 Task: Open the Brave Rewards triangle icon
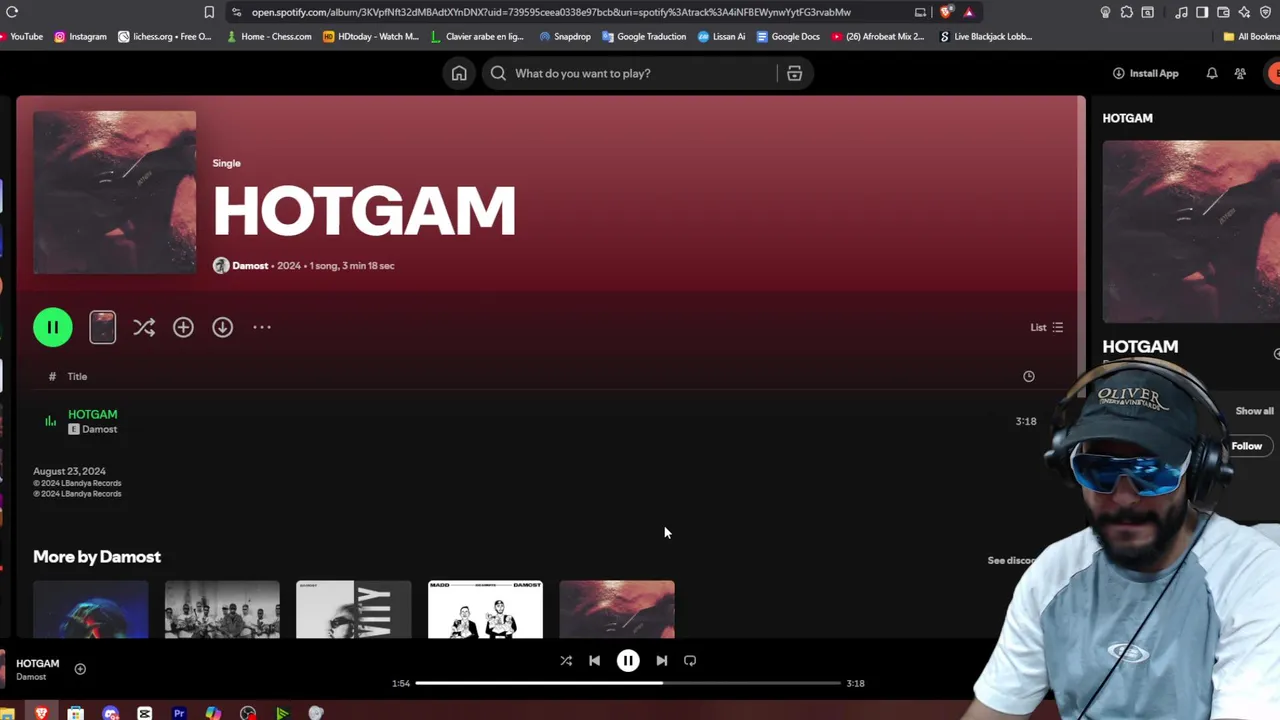pyautogui.click(x=968, y=12)
